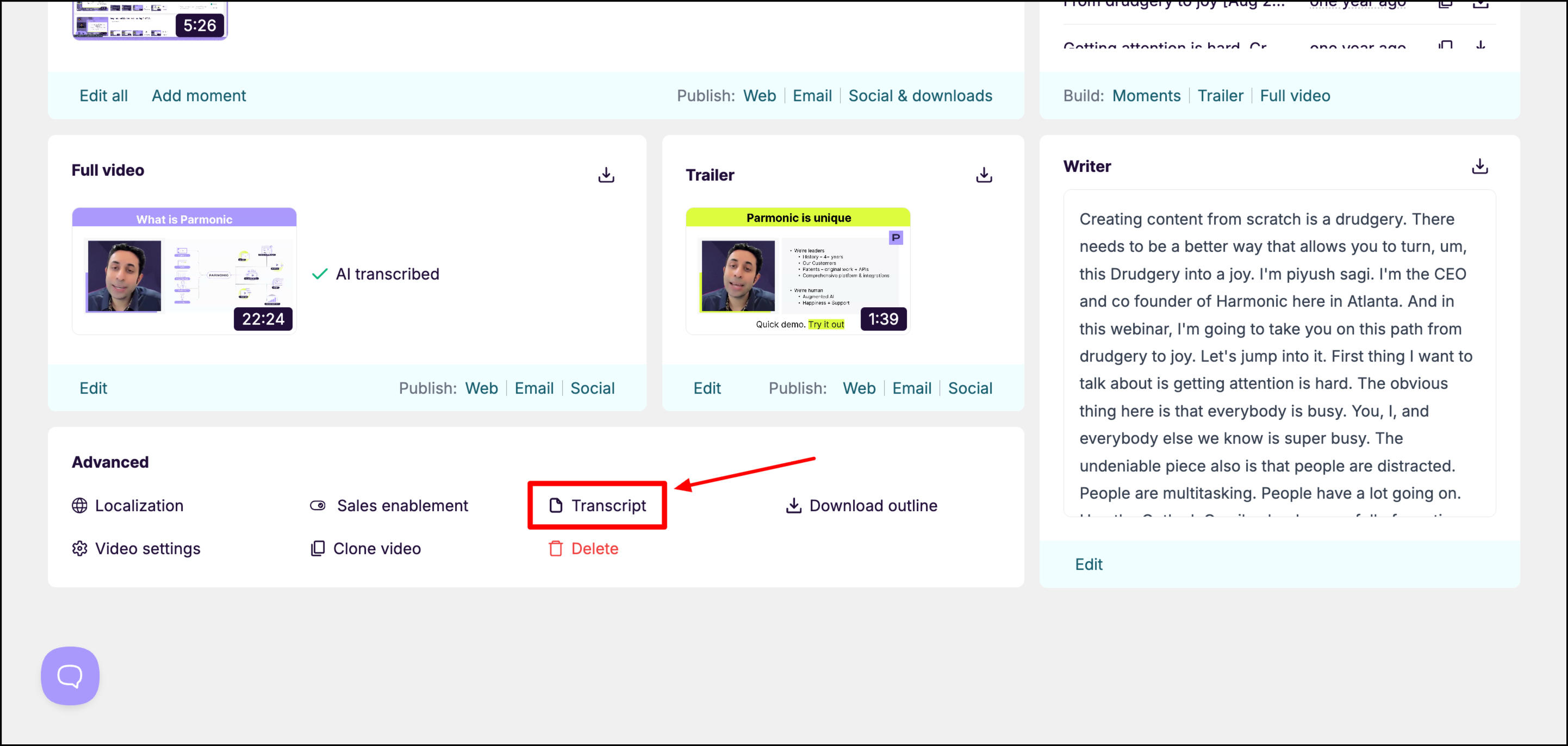Click Add moment link
1568x746 pixels.
tap(198, 96)
